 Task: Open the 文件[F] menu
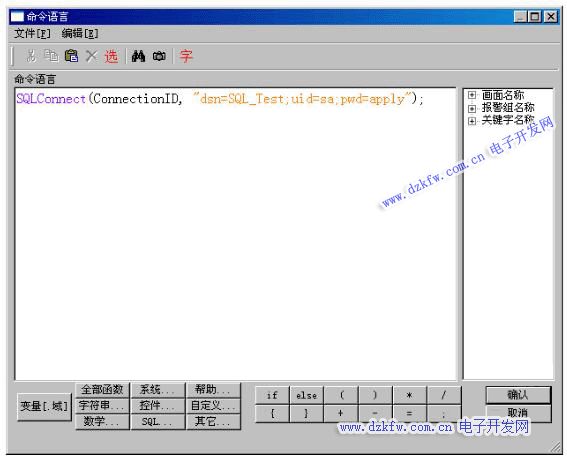point(32,34)
